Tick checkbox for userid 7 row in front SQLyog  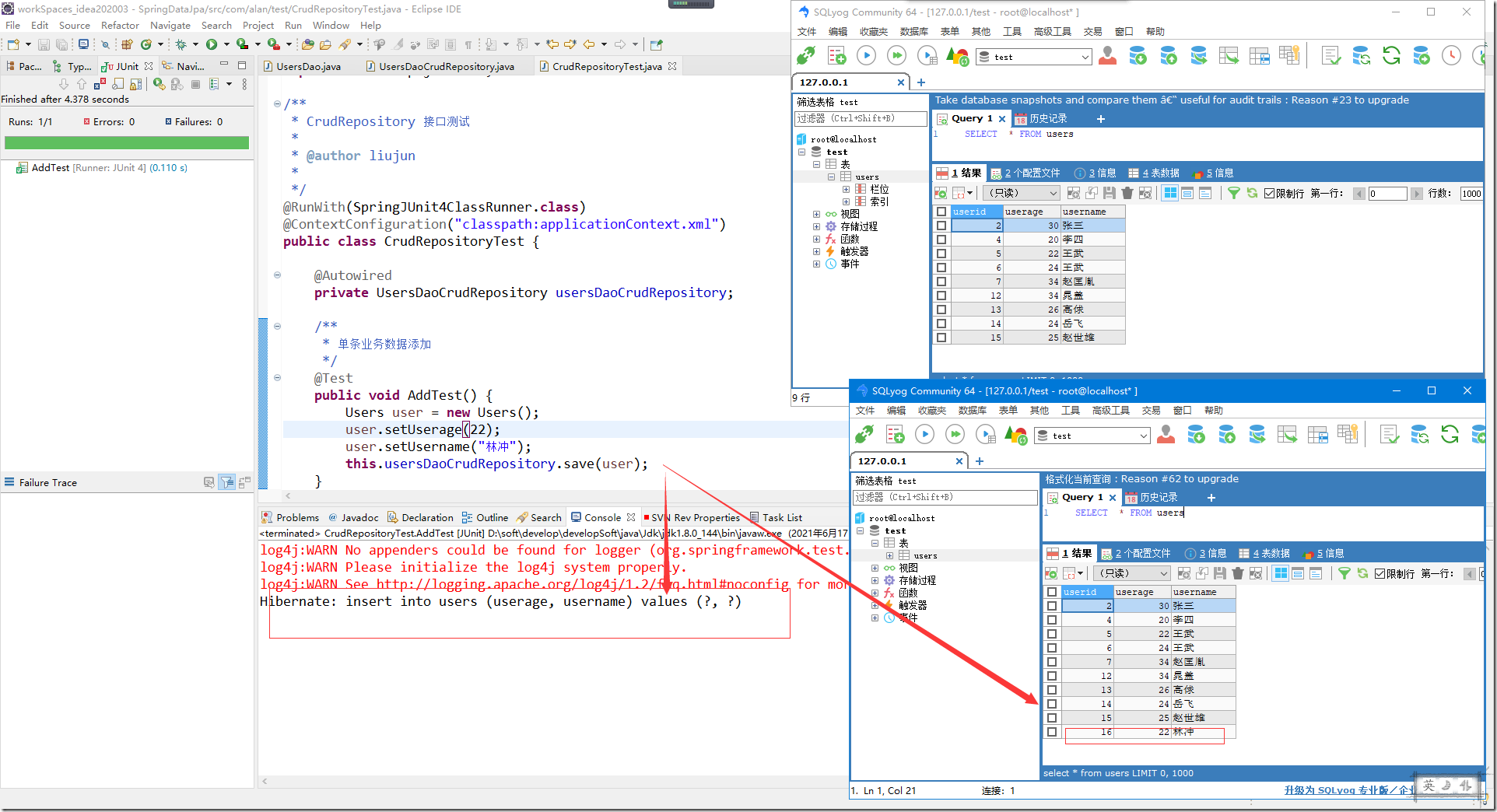coord(1052,662)
